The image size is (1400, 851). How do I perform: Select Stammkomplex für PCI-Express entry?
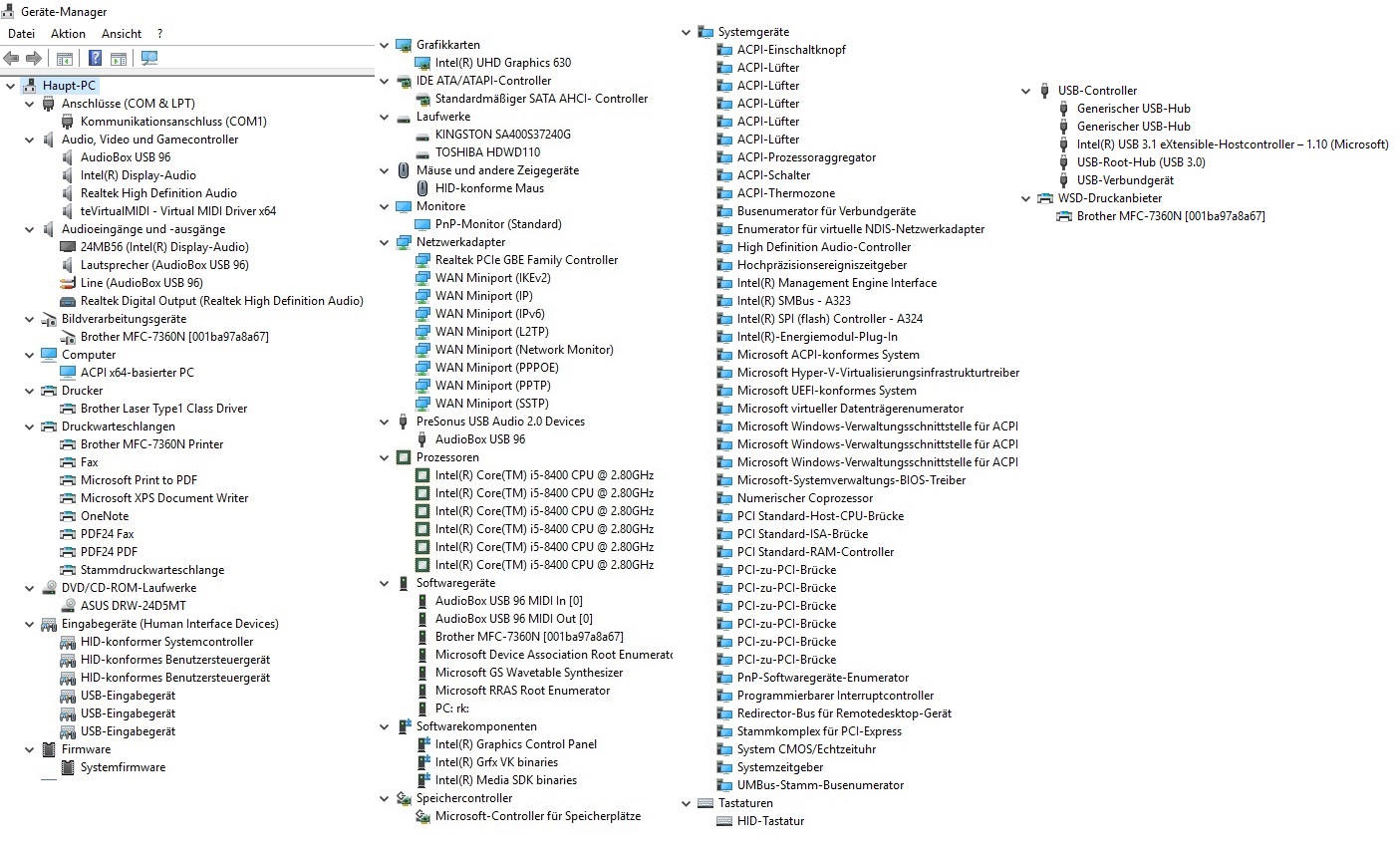(x=819, y=731)
